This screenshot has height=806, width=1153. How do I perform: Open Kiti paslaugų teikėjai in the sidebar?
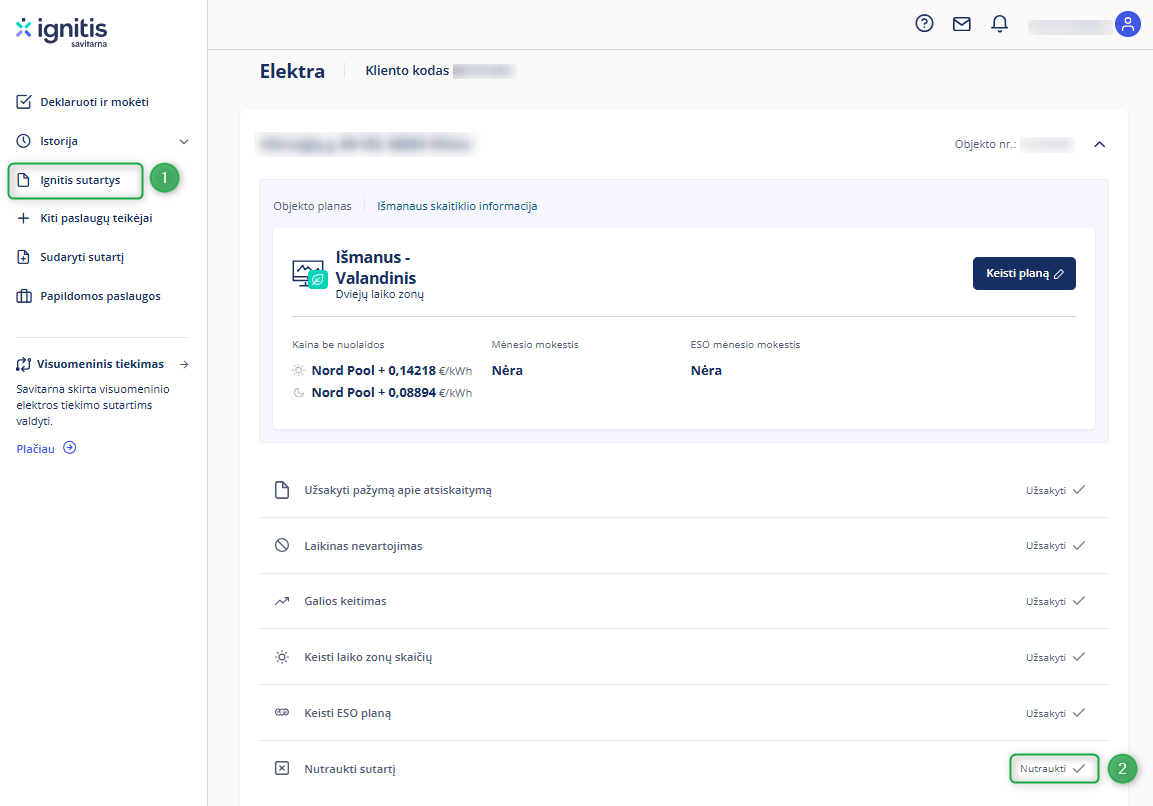point(96,218)
